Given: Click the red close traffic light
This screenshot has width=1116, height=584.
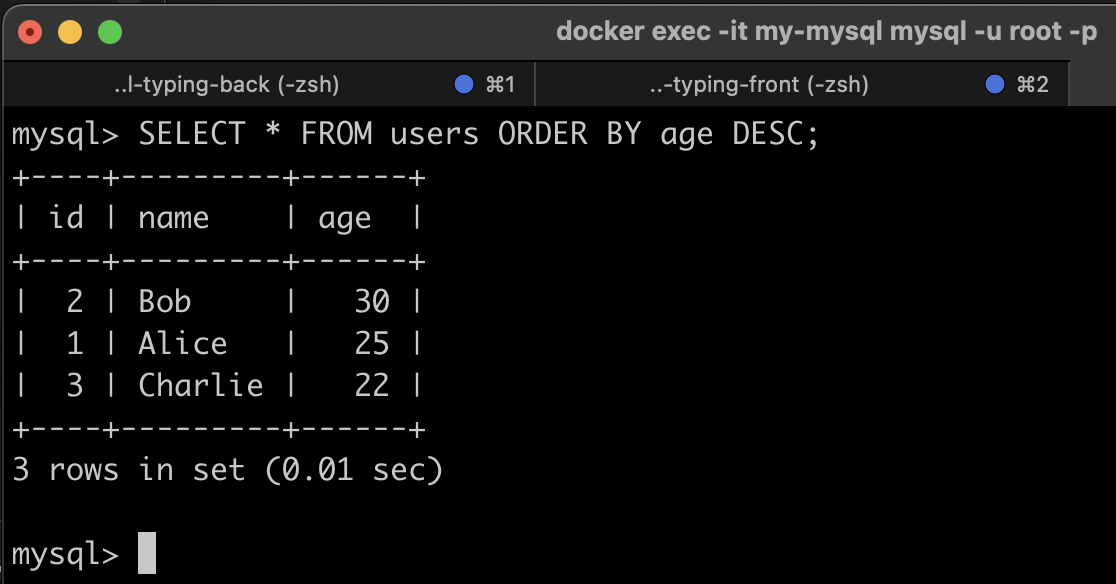Looking at the screenshot, I should 28,31.
